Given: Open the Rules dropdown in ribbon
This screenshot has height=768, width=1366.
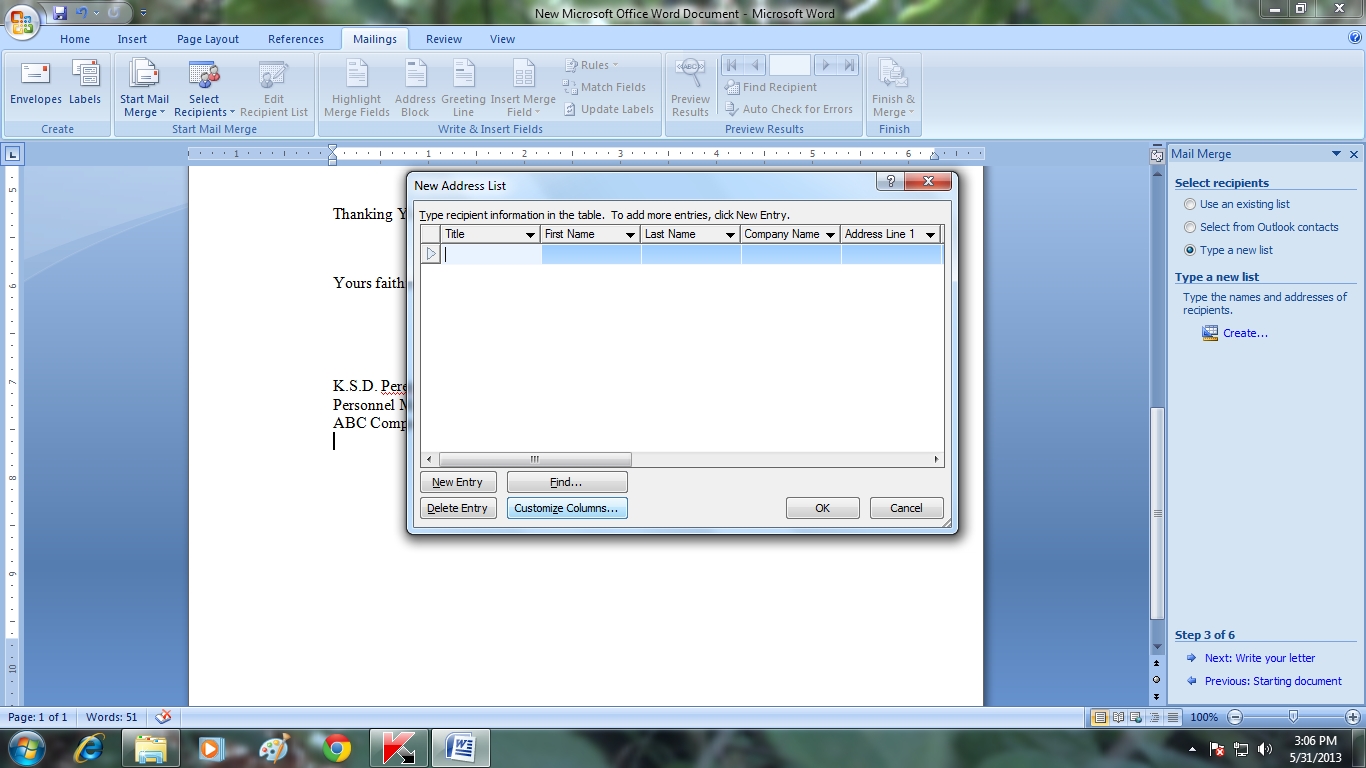Looking at the screenshot, I should (x=591, y=65).
